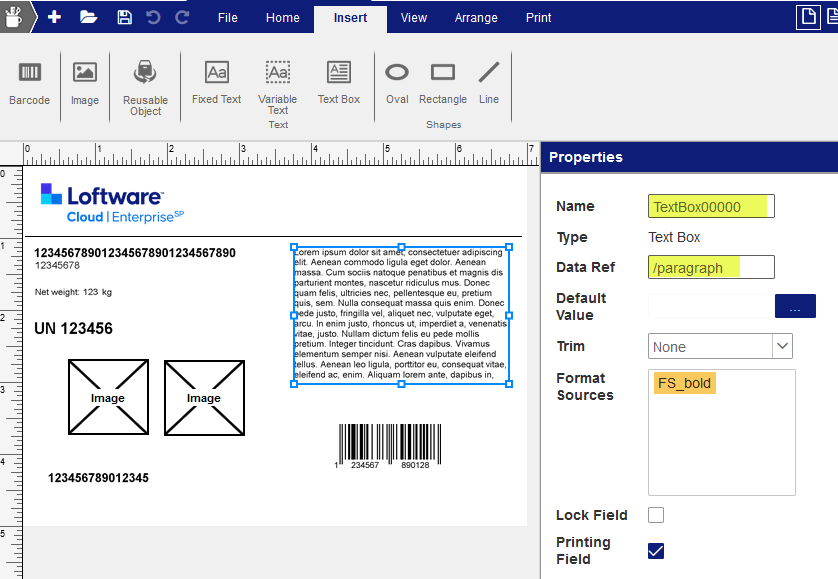Switch to the Arrange tab

(476, 17)
